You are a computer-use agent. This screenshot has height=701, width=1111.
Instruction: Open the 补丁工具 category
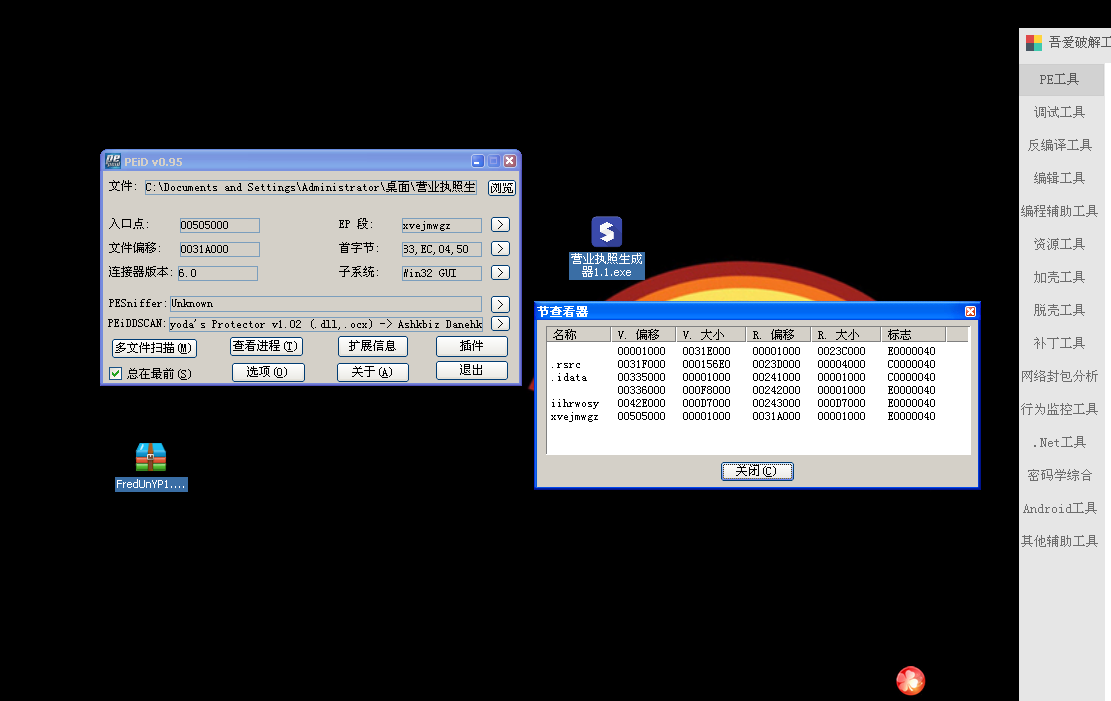tap(1060, 343)
